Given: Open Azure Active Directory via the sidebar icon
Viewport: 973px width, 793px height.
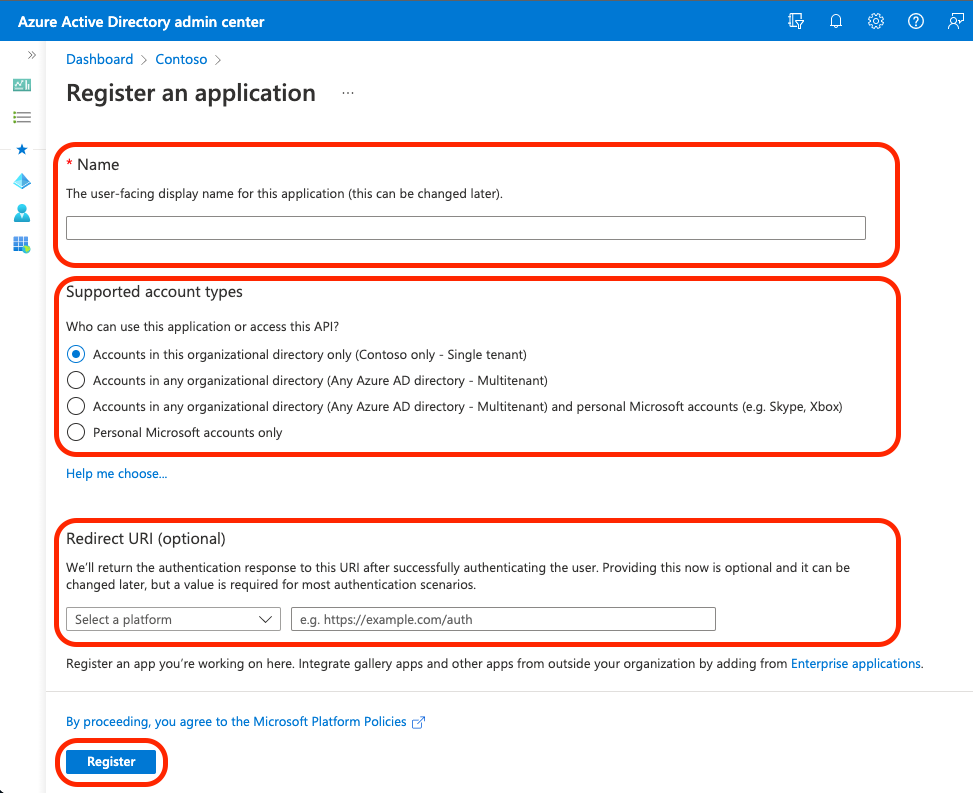Looking at the screenshot, I should (21, 181).
